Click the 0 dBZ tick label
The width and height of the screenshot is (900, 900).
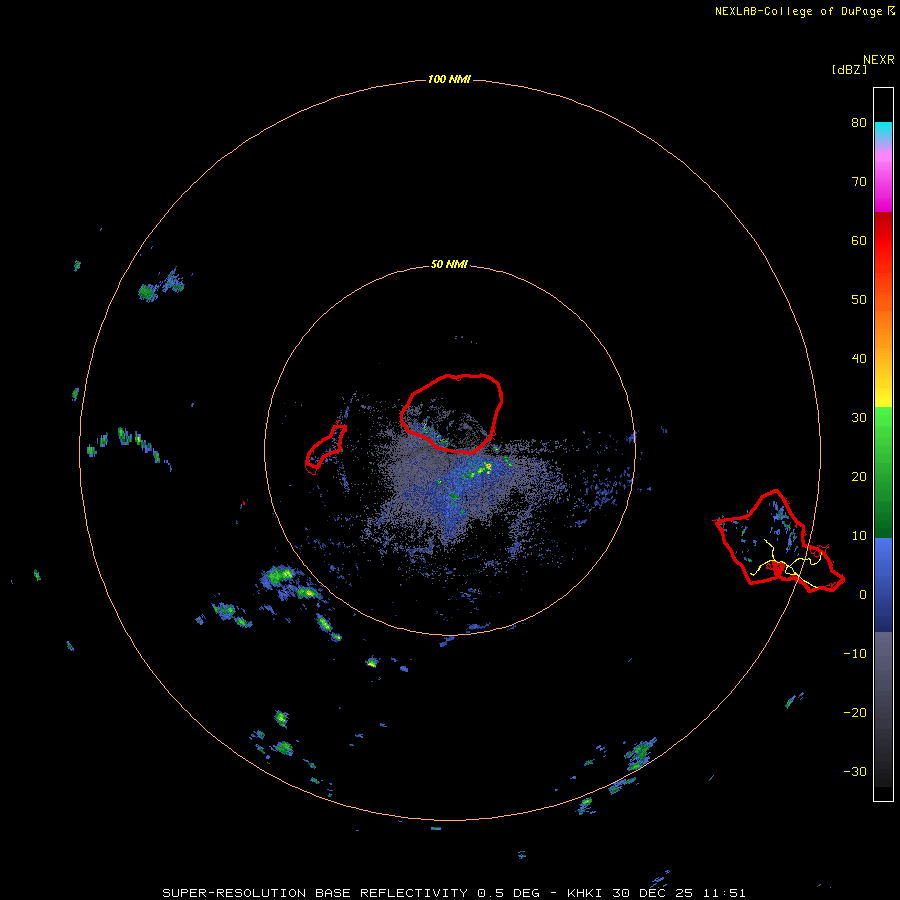pos(863,595)
